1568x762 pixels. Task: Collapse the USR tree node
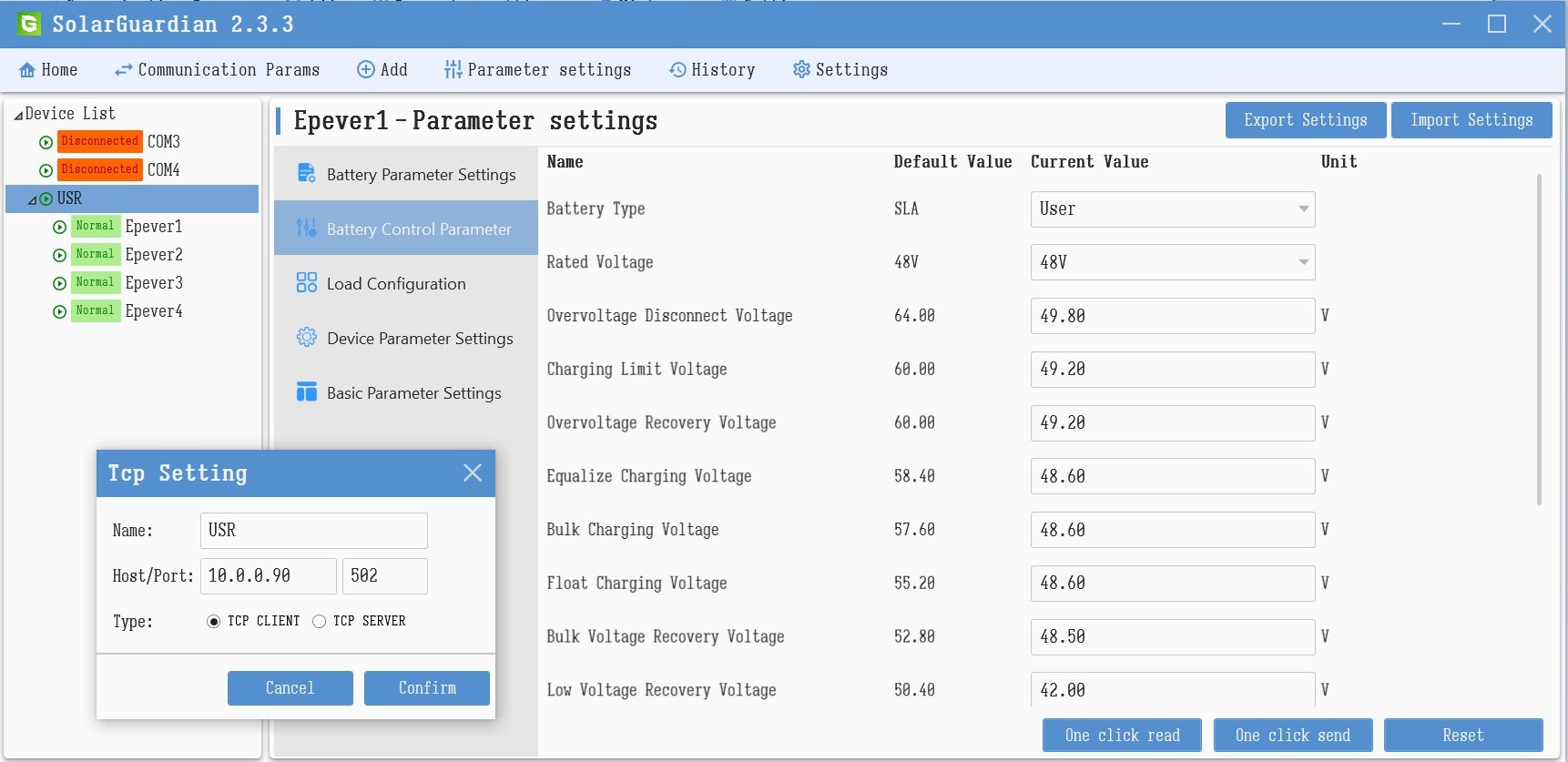point(32,199)
